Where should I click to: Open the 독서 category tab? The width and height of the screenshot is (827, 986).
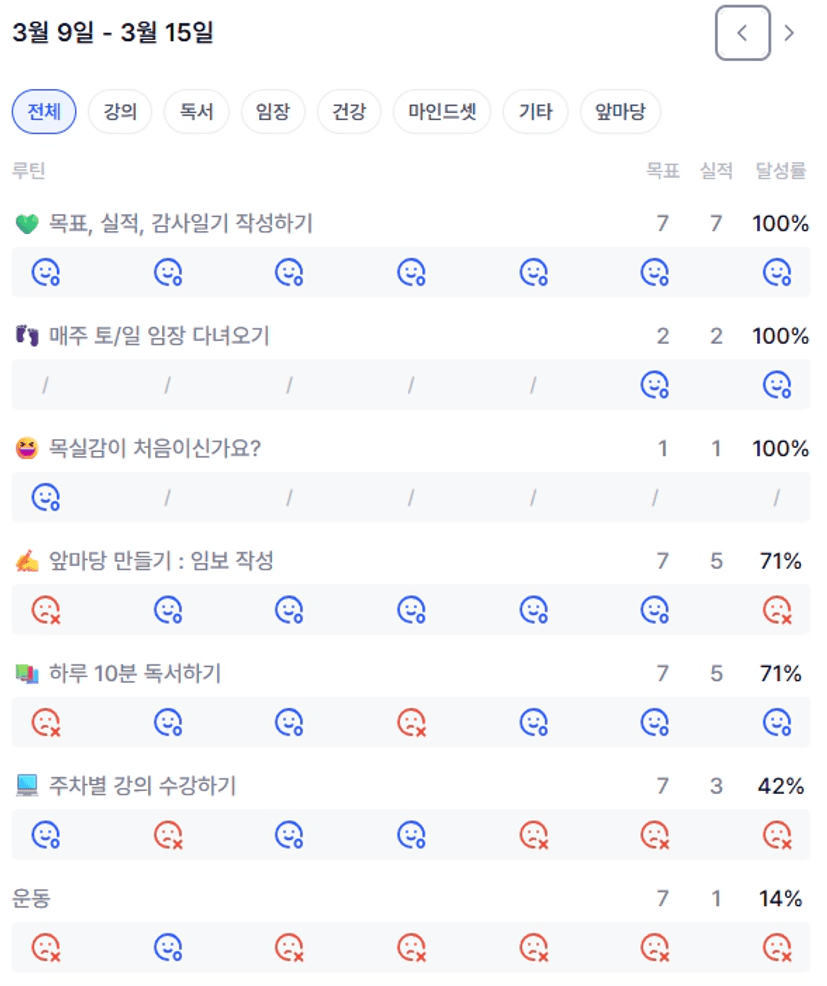click(x=196, y=112)
